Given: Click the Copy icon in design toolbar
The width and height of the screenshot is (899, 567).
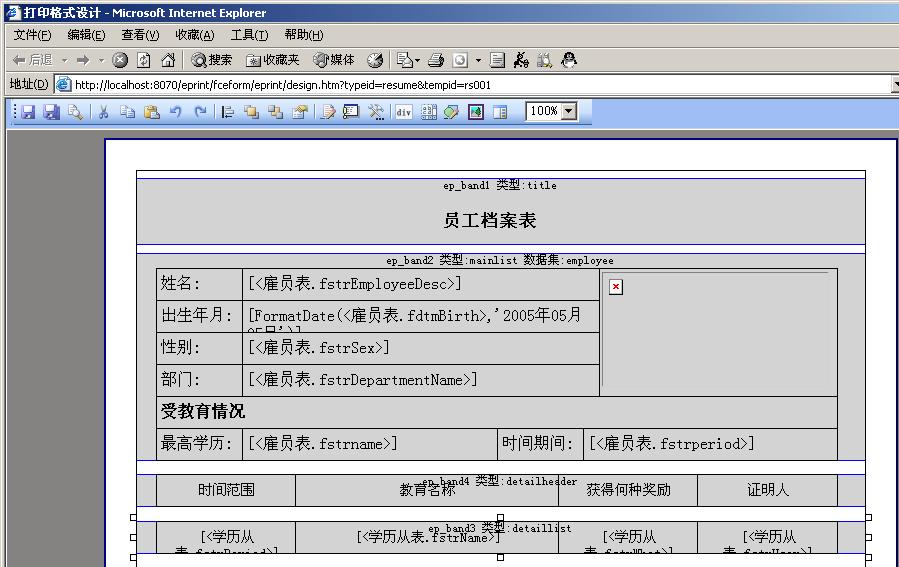Looking at the screenshot, I should (127, 112).
